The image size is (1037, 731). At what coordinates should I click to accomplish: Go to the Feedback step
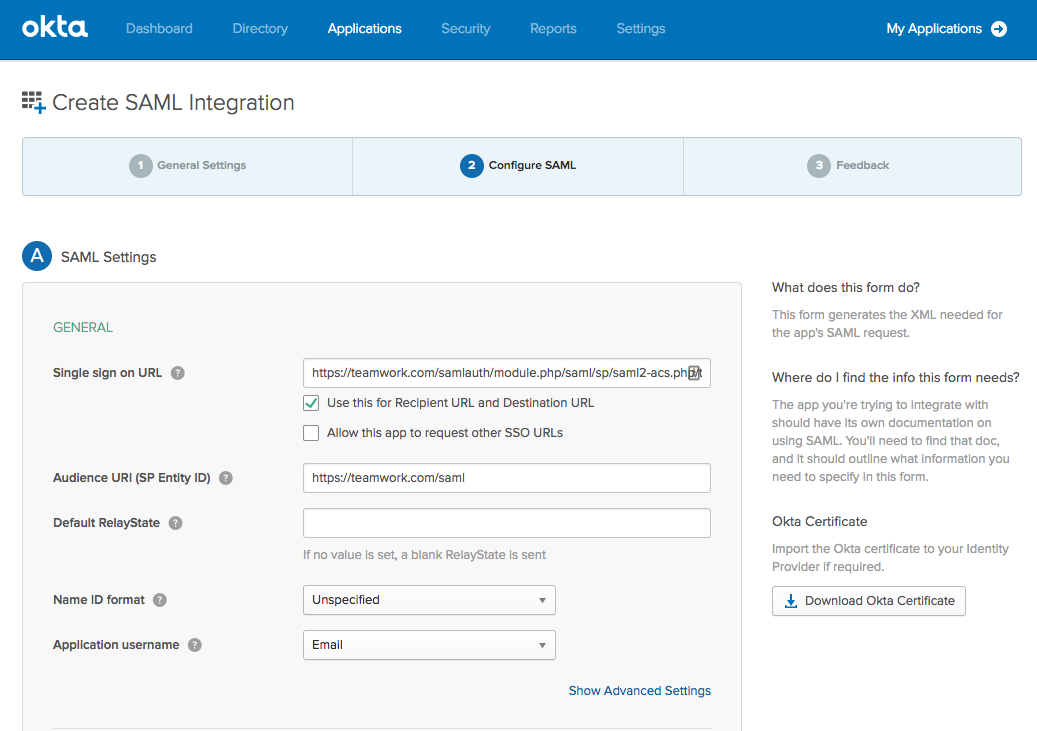[852, 166]
